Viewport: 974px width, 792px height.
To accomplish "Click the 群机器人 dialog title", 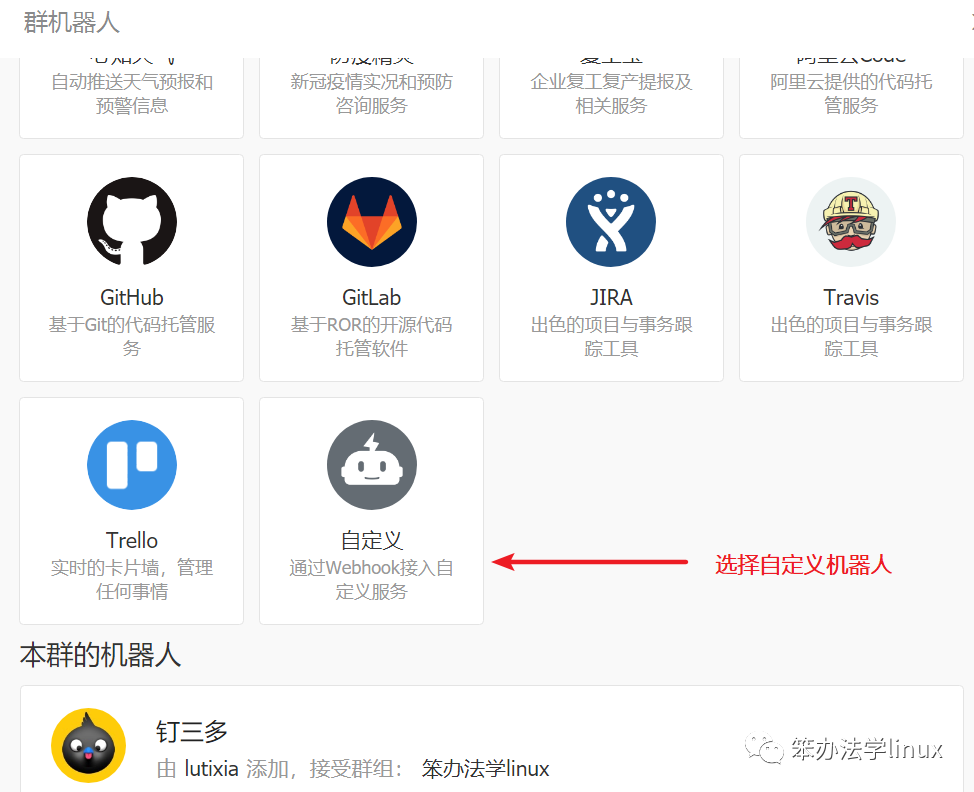I will (x=71, y=22).
